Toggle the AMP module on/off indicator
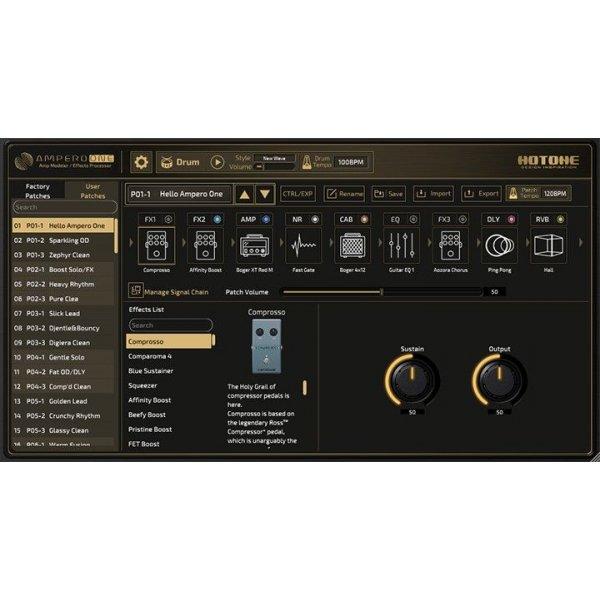The height and width of the screenshot is (600, 600). coord(267,218)
